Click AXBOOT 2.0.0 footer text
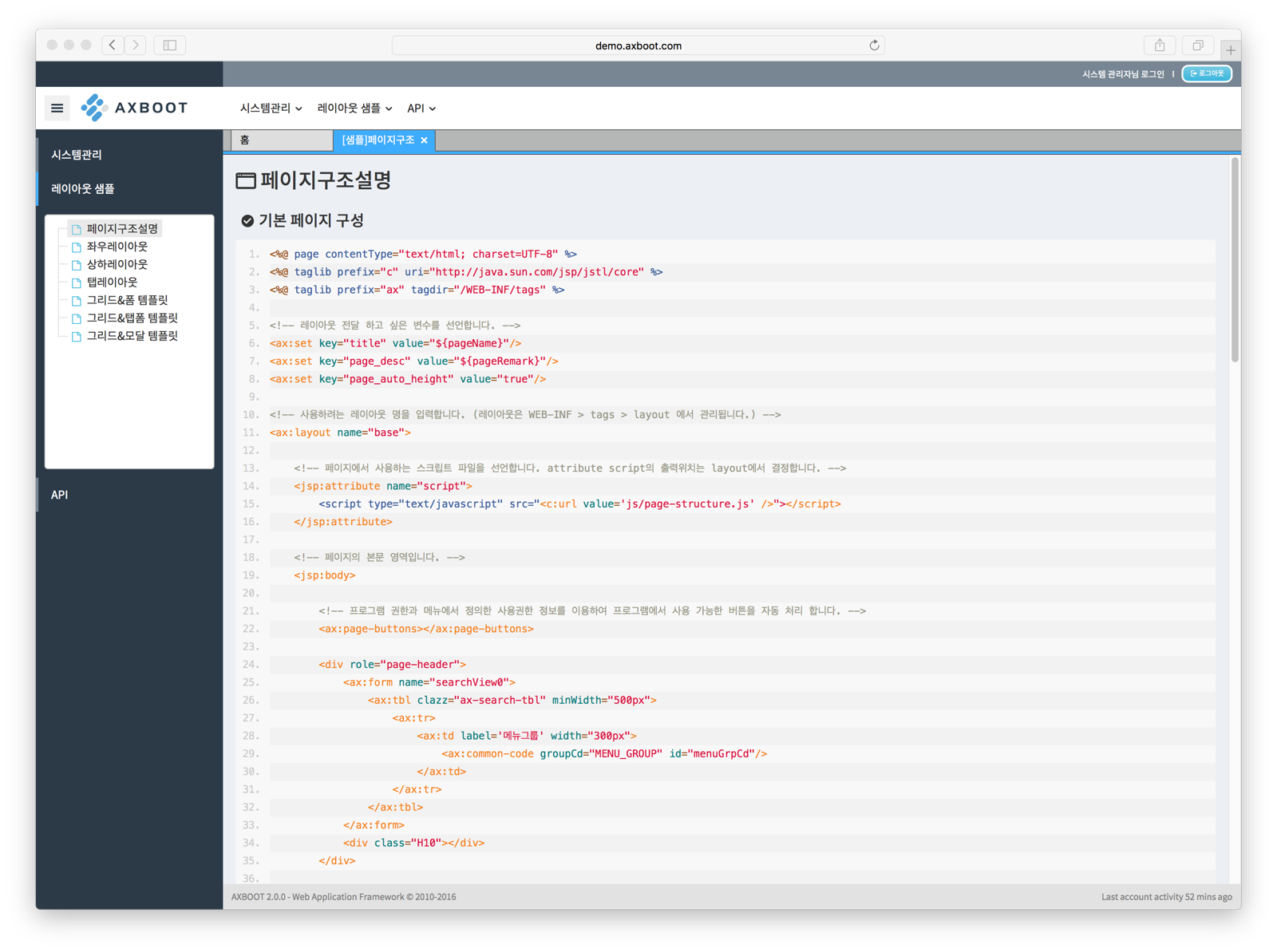The width and height of the screenshot is (1277, 952). 344,897
